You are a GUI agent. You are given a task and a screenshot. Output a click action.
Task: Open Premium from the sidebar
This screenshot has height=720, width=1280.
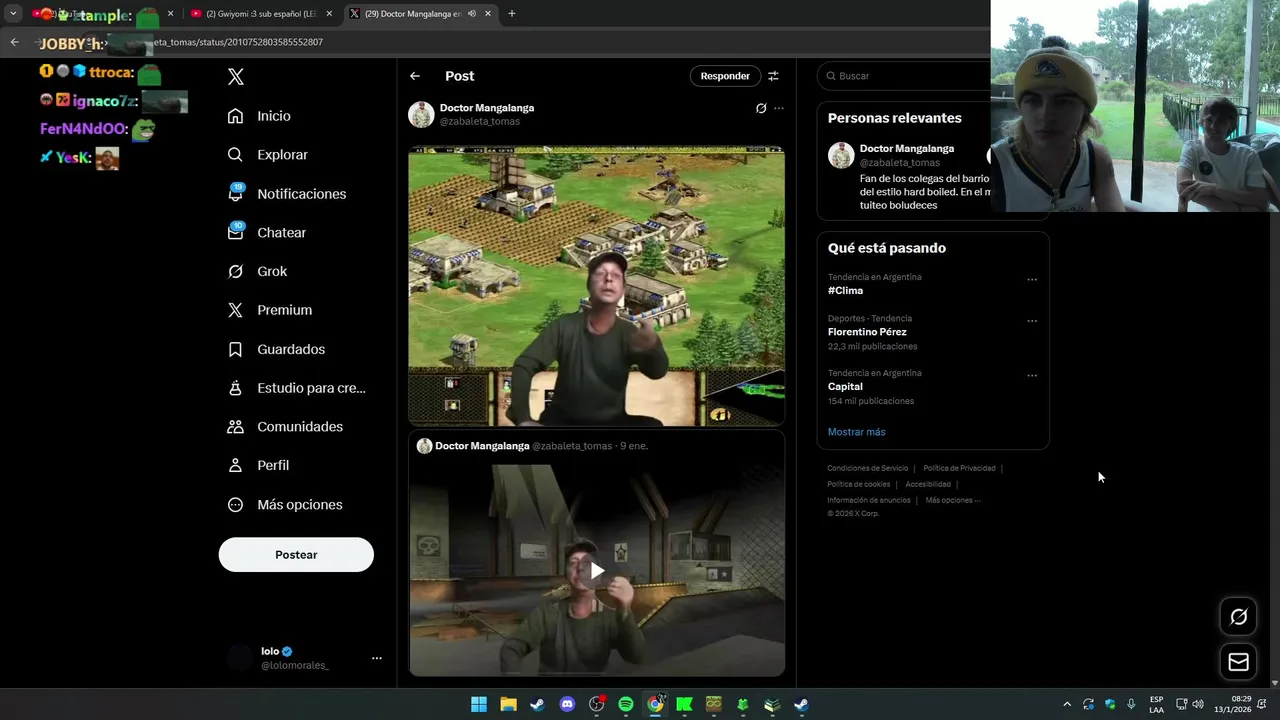point(269,310)
